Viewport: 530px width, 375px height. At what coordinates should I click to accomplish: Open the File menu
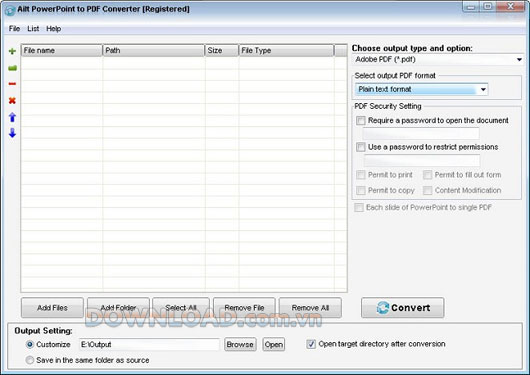pyautogui.click(x=14, y=29)
